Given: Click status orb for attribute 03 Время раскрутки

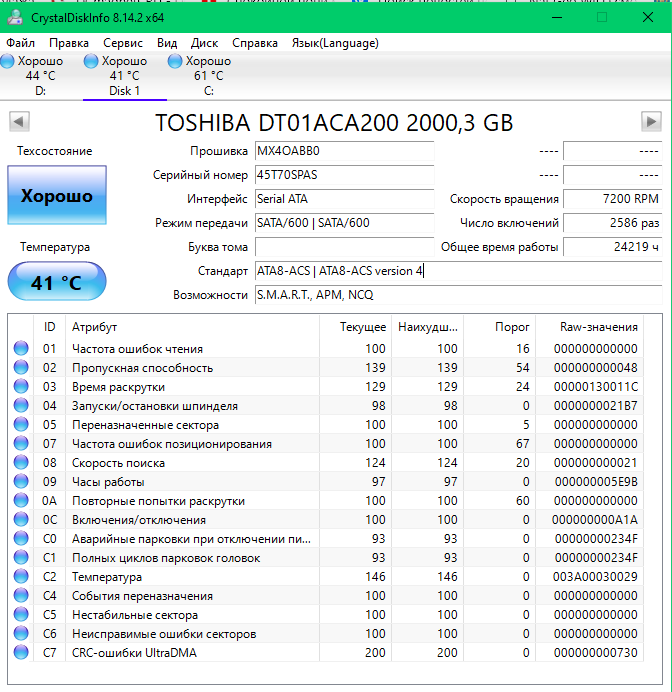Looking at the screenshot, I should coord(21,386).
